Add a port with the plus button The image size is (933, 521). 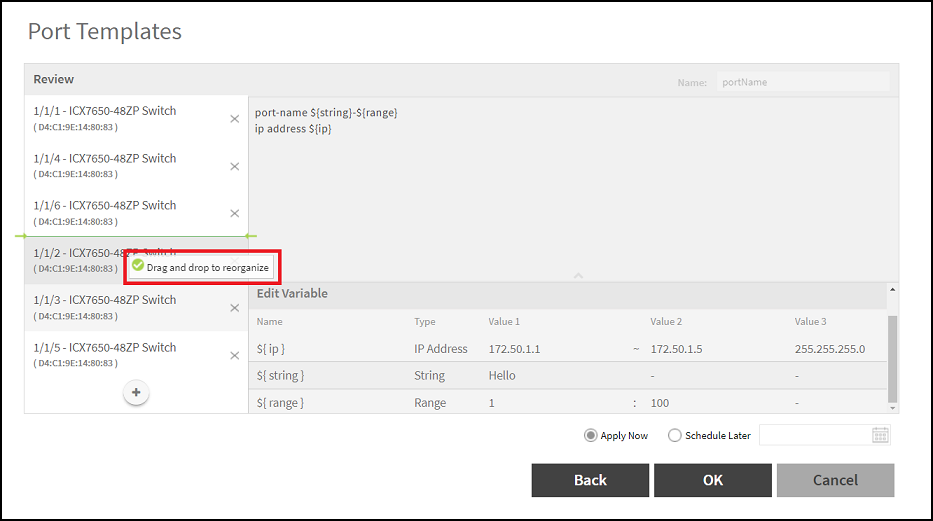pos(136,393)
